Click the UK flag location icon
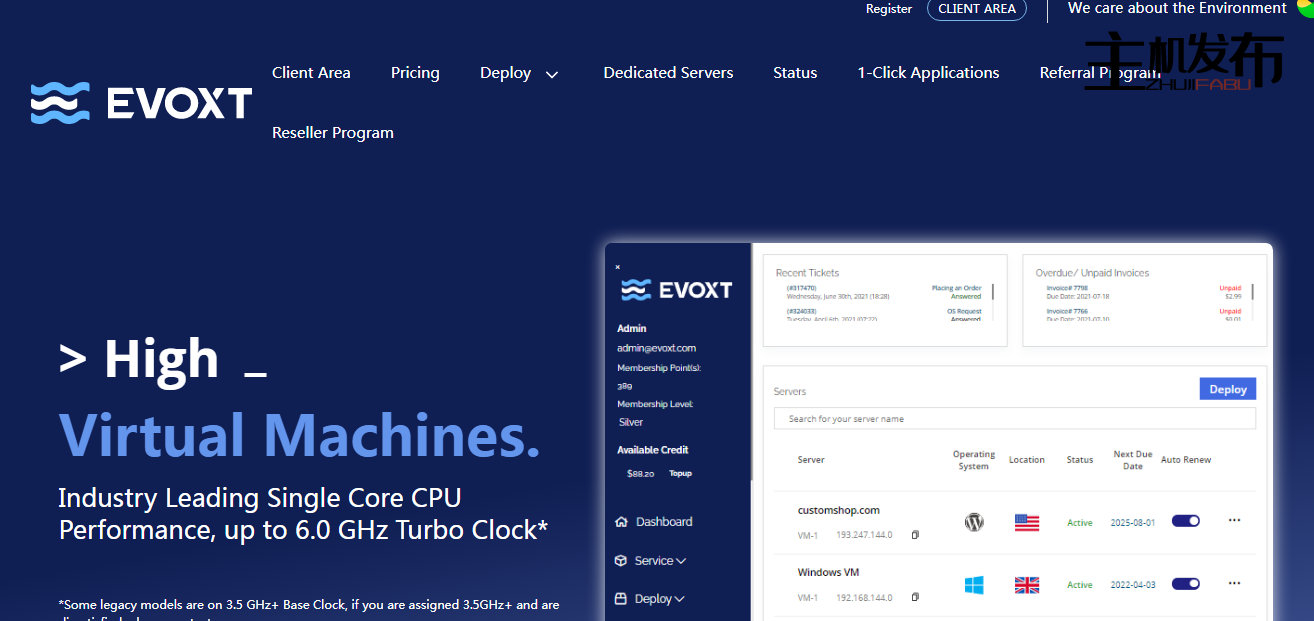The image size is (1314, 621). 1026,585
